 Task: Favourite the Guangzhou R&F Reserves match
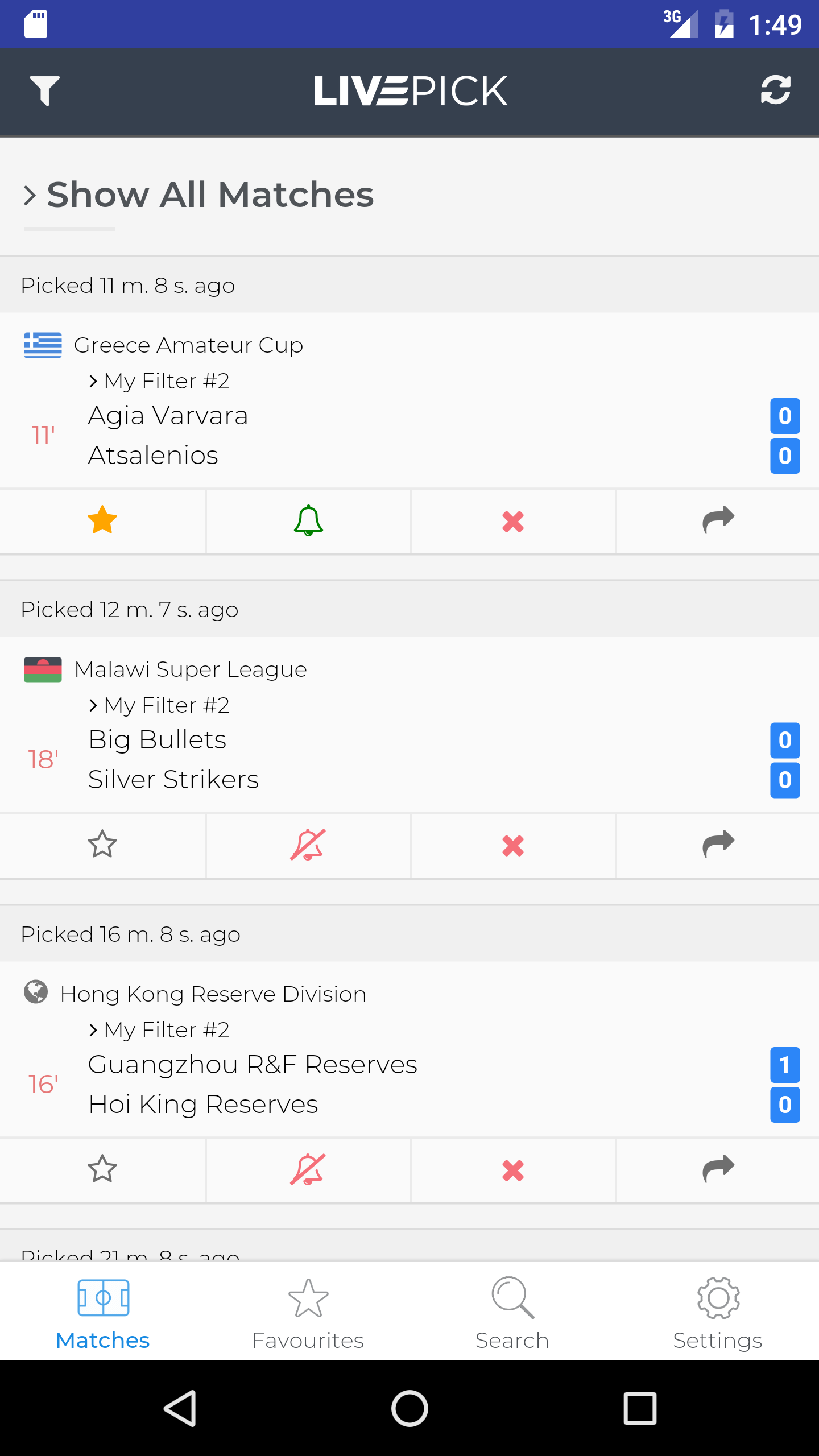click(102, 1170)
